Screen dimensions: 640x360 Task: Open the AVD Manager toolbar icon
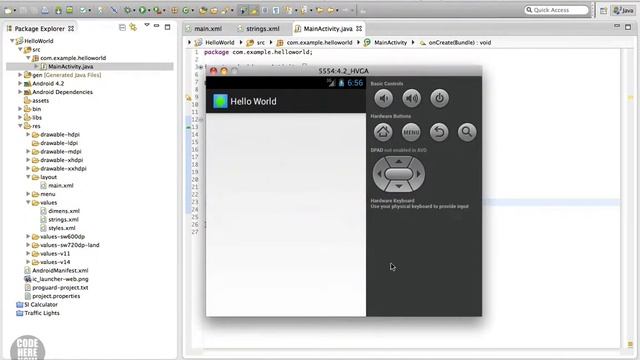click(x=69, y=10)
